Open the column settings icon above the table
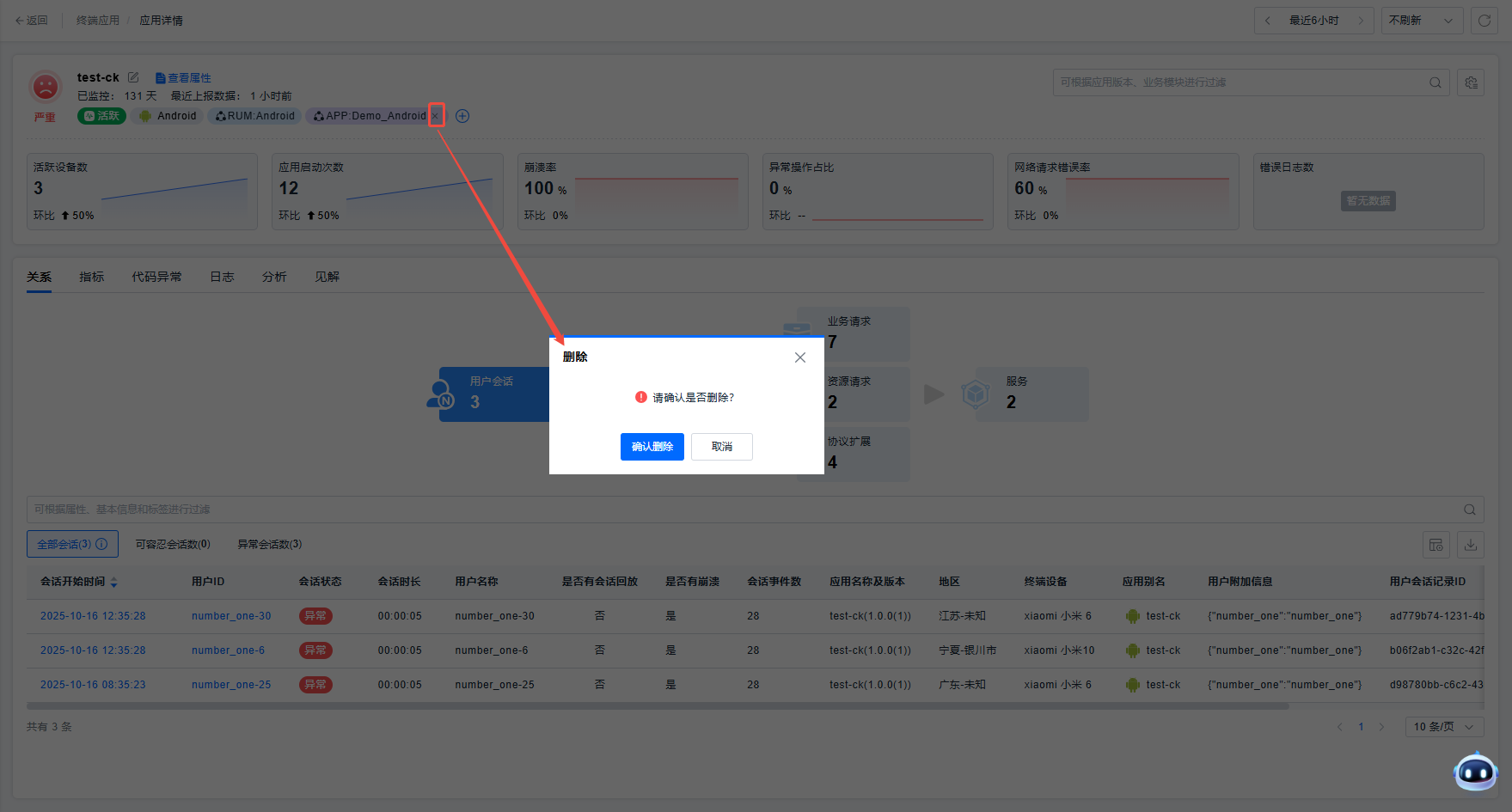The height and width of the screenshot is (812, 1512). (x=1435, y=545)
